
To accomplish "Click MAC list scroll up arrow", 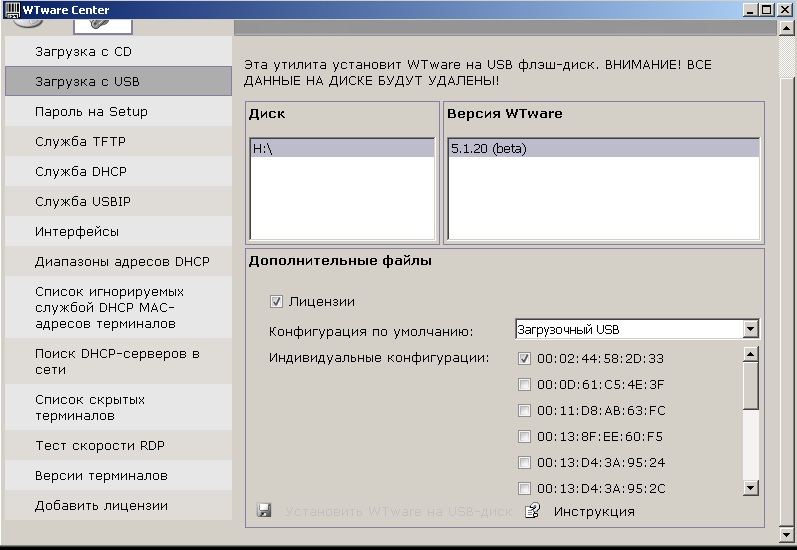I will (x=750, y=353).
